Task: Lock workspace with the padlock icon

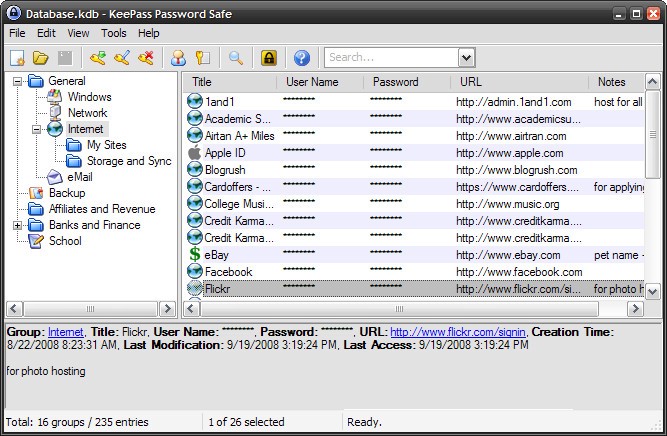Action: (268, 58)
